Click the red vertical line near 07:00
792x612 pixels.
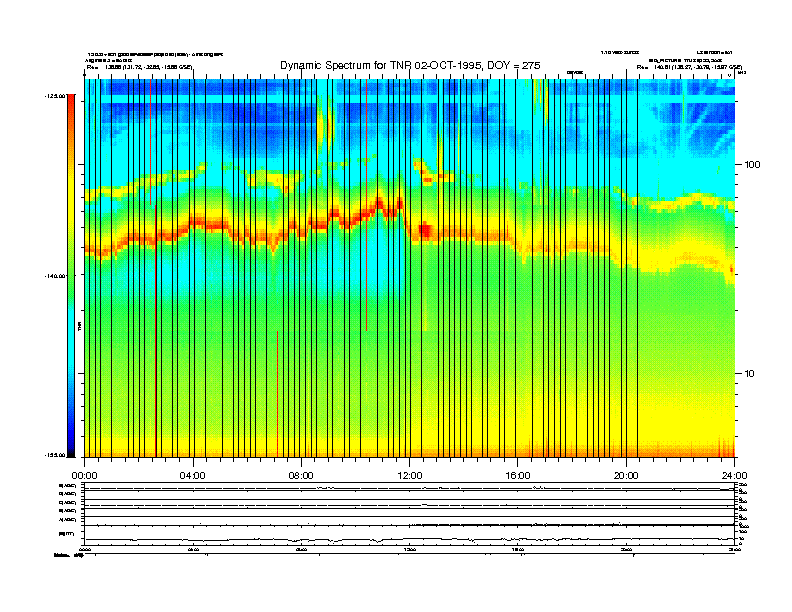[277, 393]
